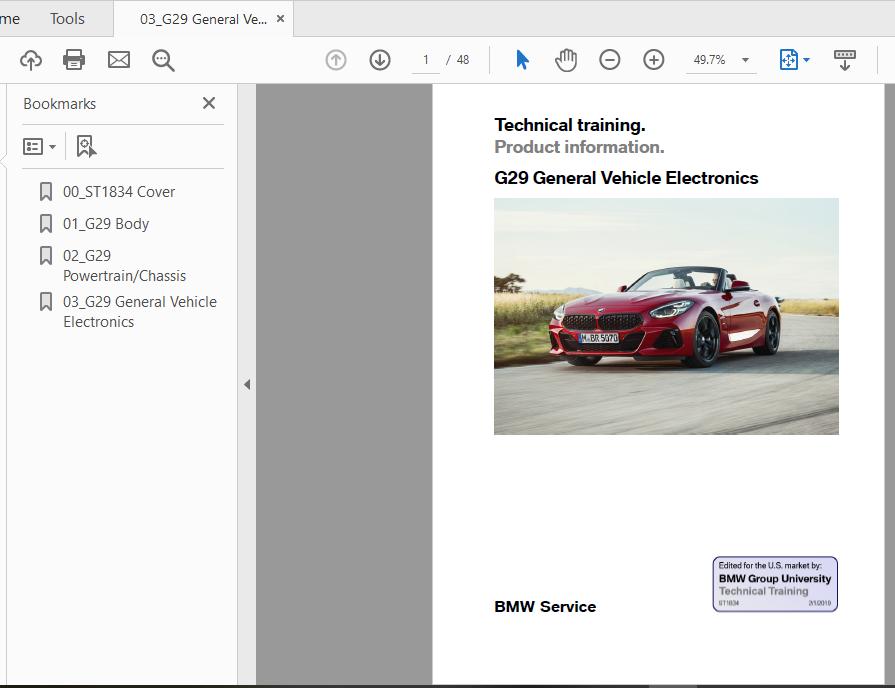Open the find text magnifier tool
The height and width of the screenshot is (688, 895).
[x=163, y=60]
